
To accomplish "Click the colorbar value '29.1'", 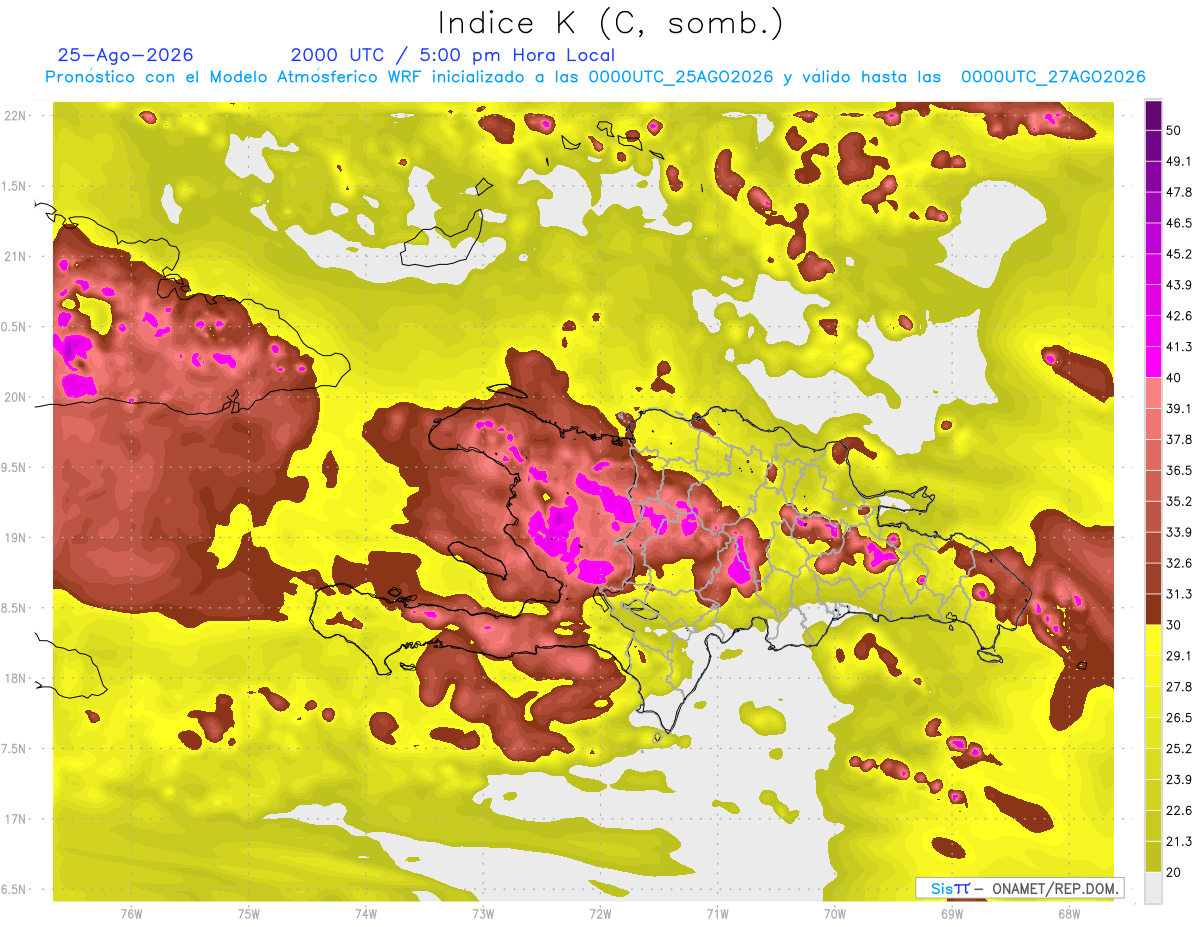I will 1180,656.
